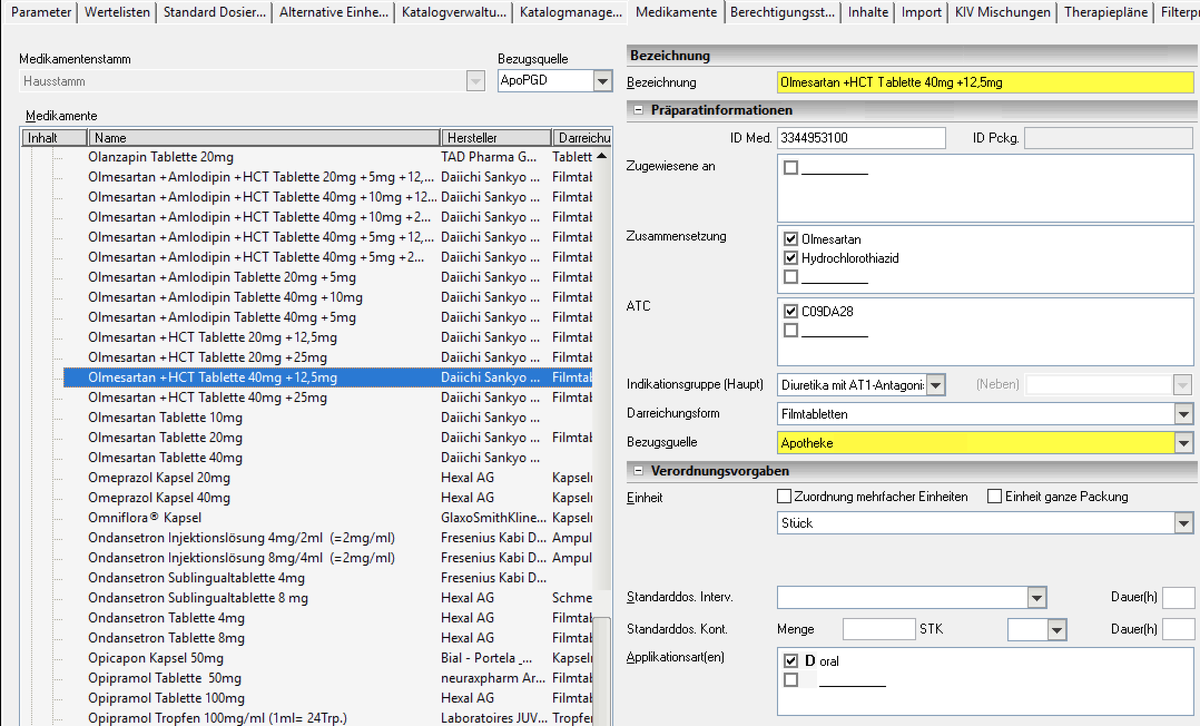Uncheck the C09DA28 ATC checkbox
Image resolution: width=1200 pixels, height=726 pixels.
pyautogui.click(x=791, y=312)
